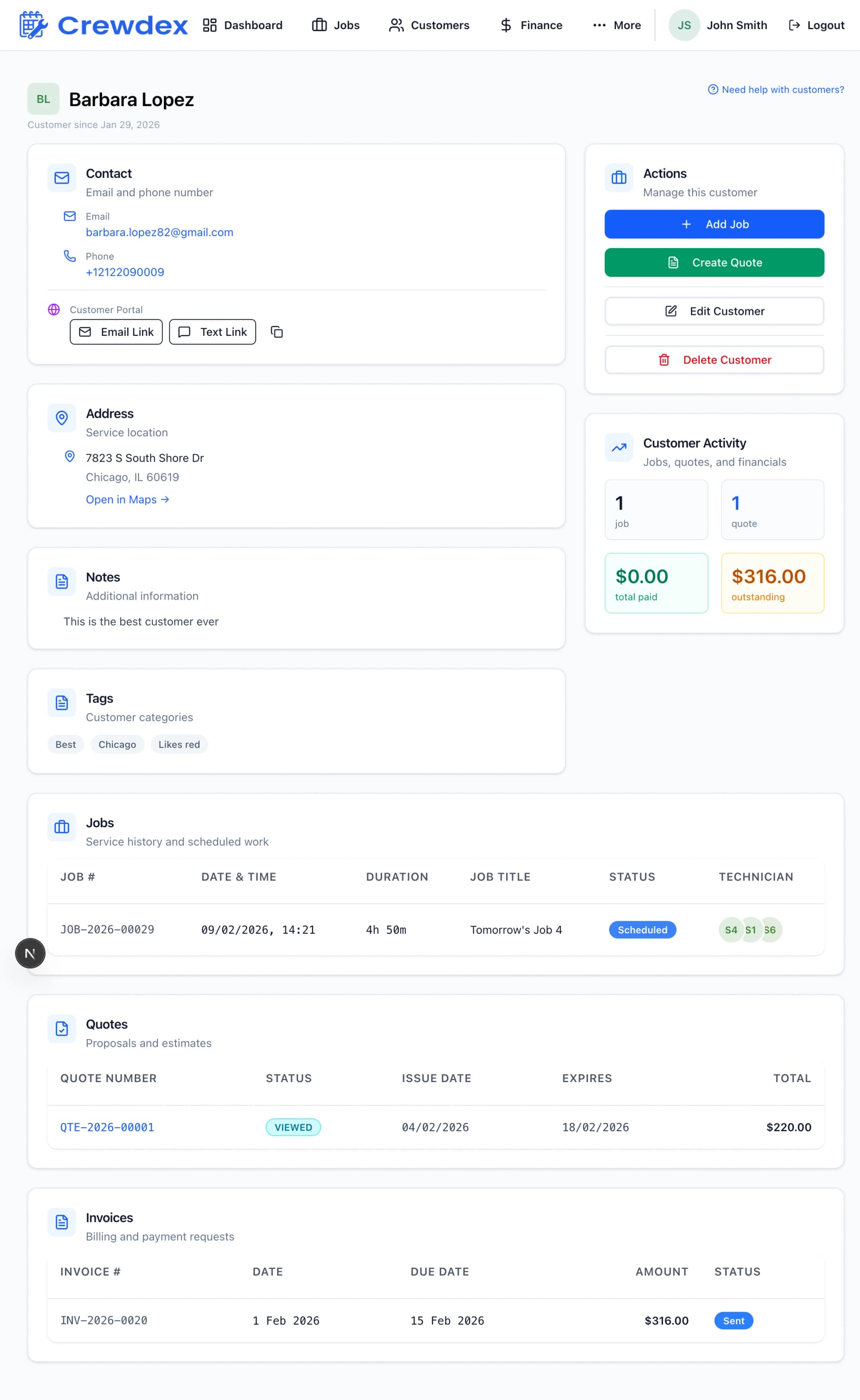Click the Add Job button

click(714, 224)
